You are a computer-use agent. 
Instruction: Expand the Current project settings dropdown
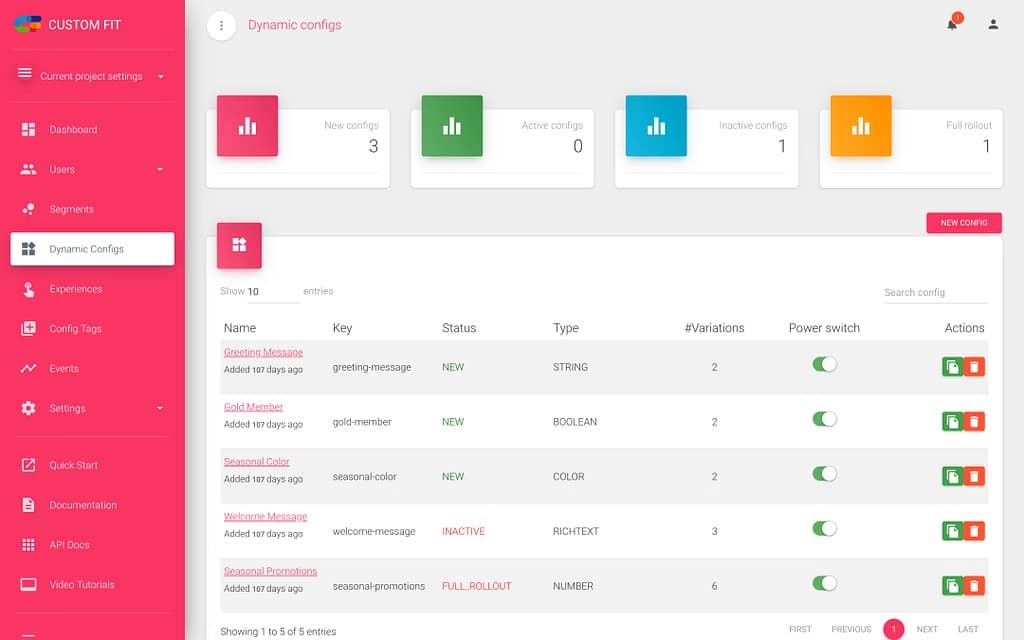pyautogui.click(x=160, y=76)
